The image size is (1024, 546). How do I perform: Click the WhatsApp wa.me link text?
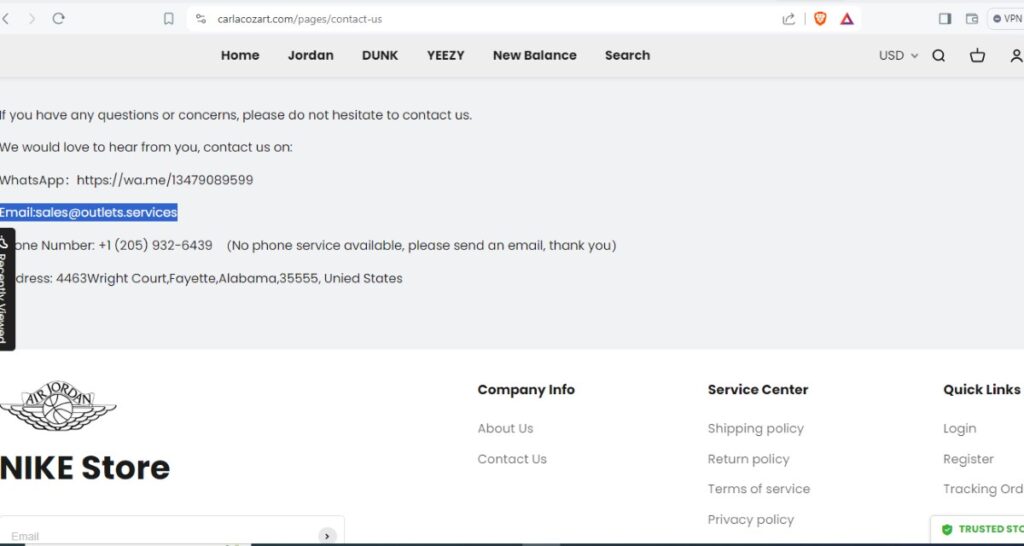coord(165,180)
